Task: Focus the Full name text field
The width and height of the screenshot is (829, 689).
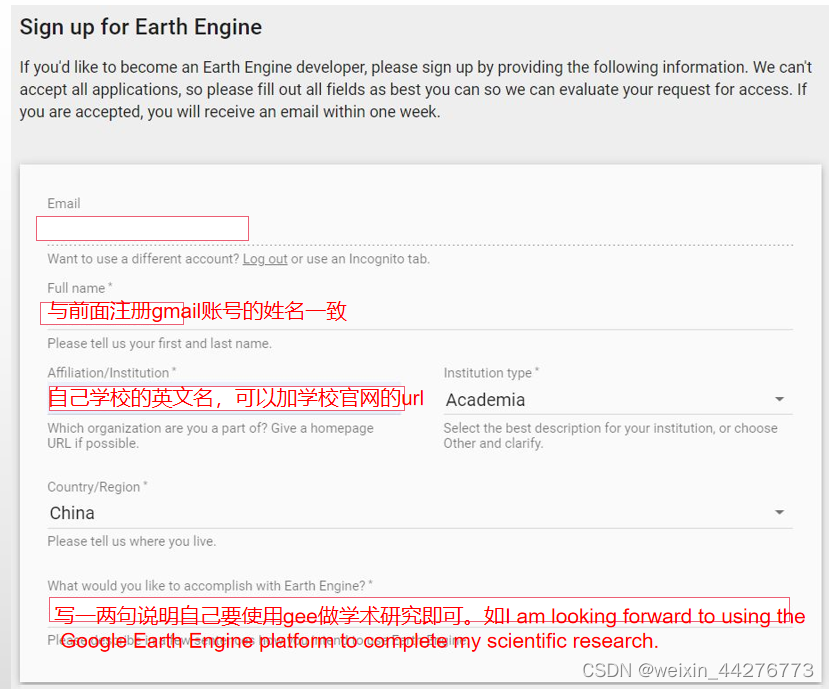Action: tap(420, 313)
